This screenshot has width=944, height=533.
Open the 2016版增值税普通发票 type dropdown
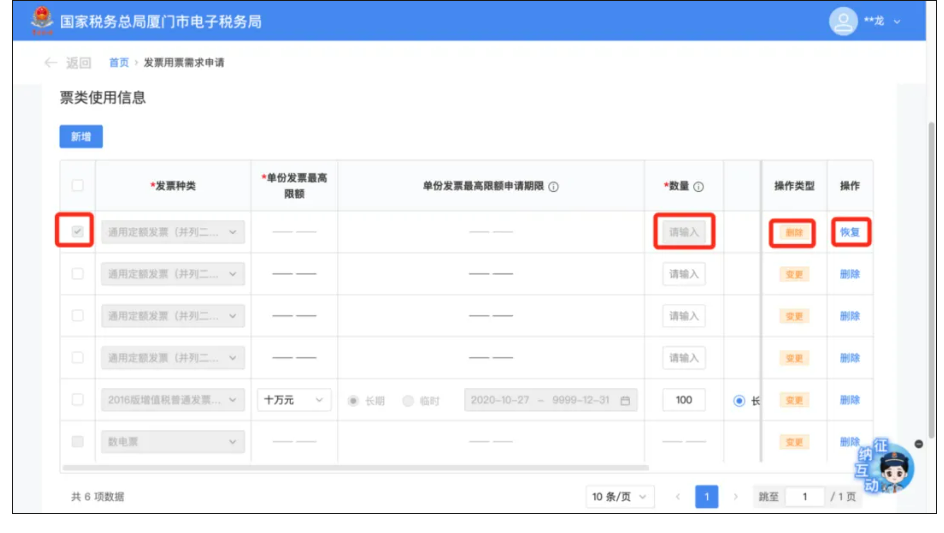tap(173, 400)
